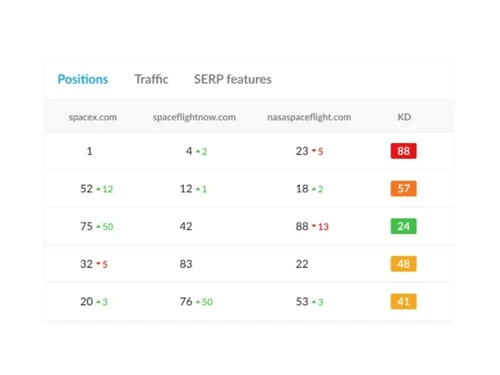Screen dimensions: 500x375
Task: Select the red KD badge 88
Action: coord(403,151)
